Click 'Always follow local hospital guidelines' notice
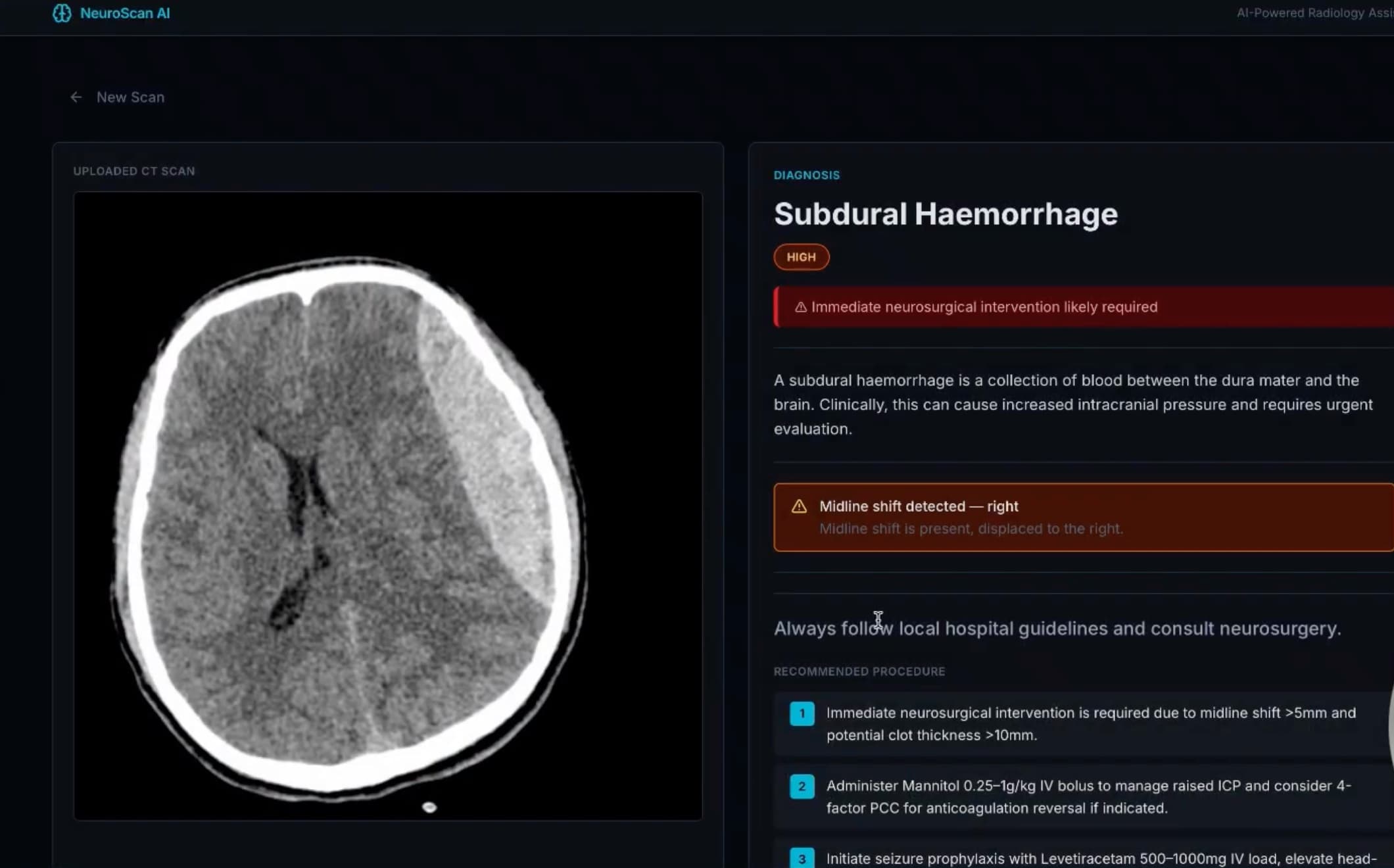1394x868 pixels. tap(1057, 629)
